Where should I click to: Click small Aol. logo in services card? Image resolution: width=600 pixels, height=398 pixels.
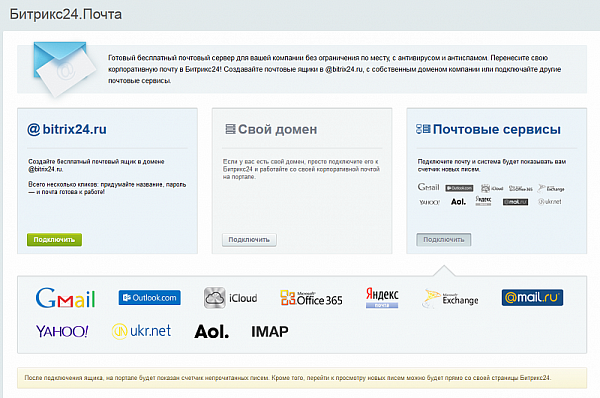[458, 202]
